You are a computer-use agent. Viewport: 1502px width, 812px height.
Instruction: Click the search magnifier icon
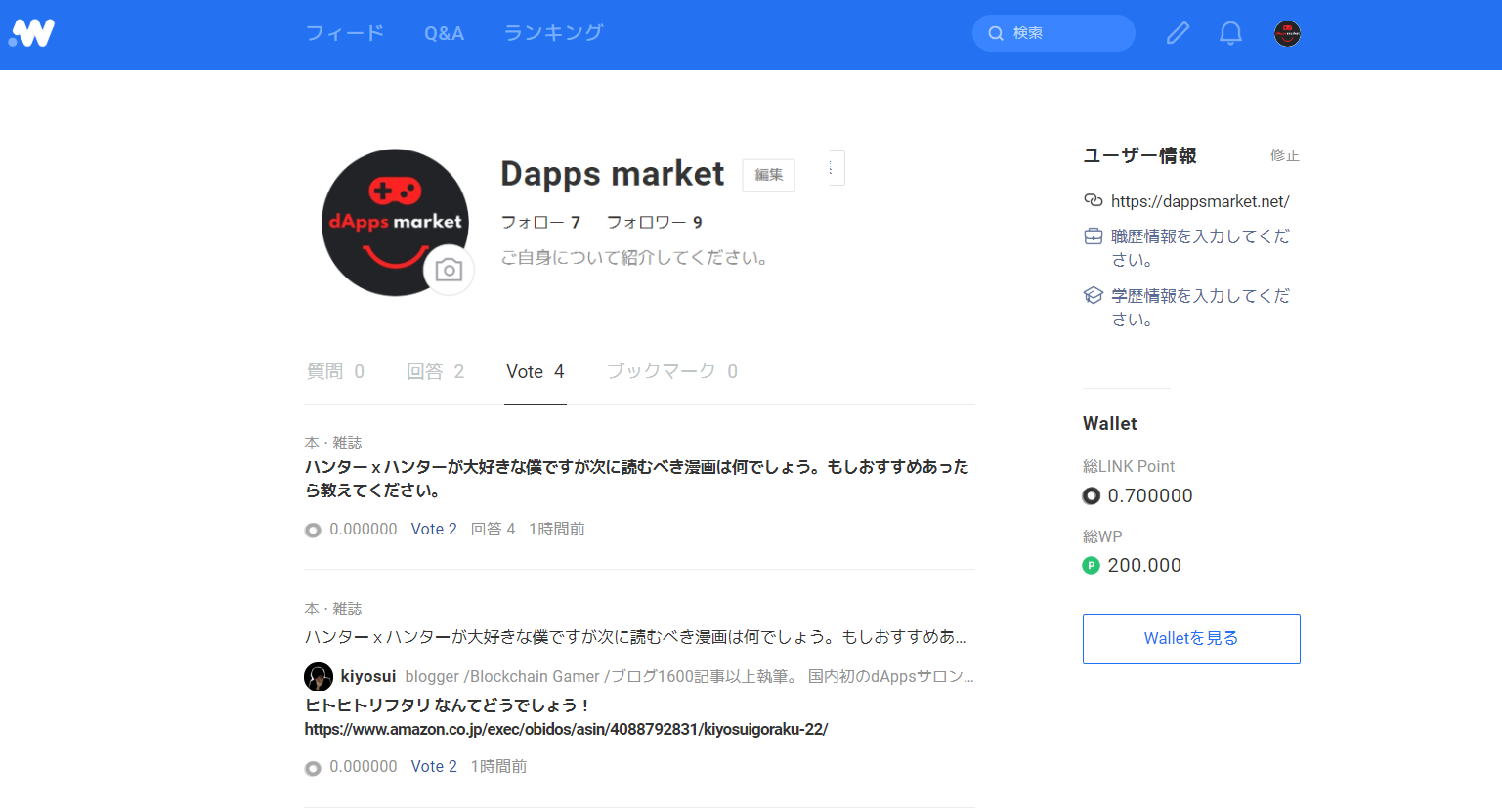tap(996, 33)
